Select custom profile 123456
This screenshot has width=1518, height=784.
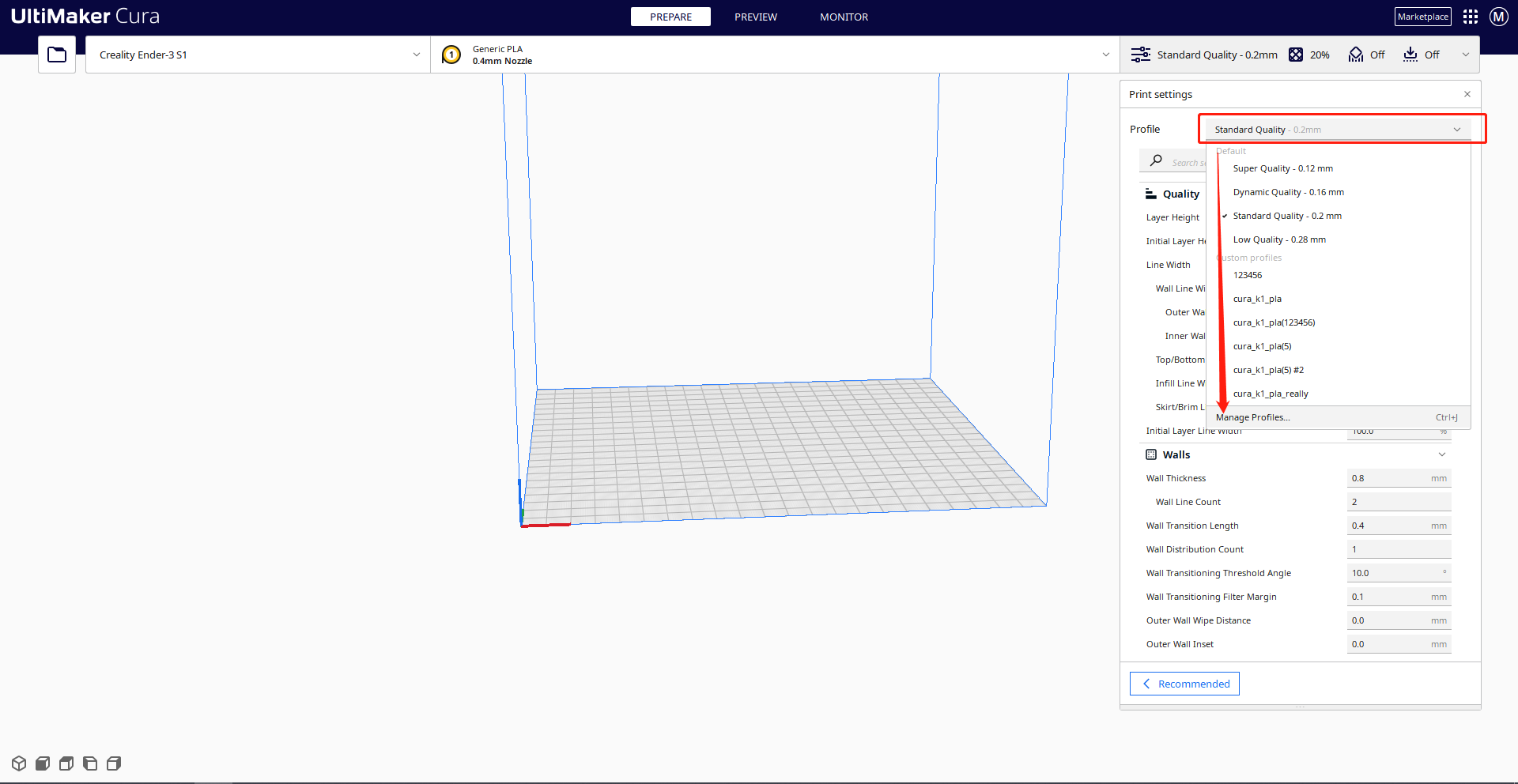pyautogui.click(x=1339, y=275)
